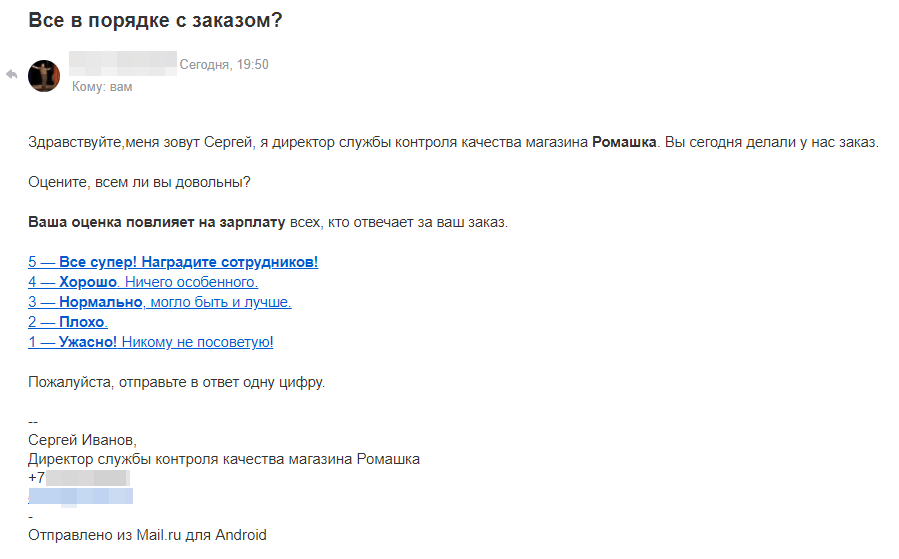Pick rating 1 — Ужасно!
The width and height of the screenshot is (899, 559).
(150, 342)
